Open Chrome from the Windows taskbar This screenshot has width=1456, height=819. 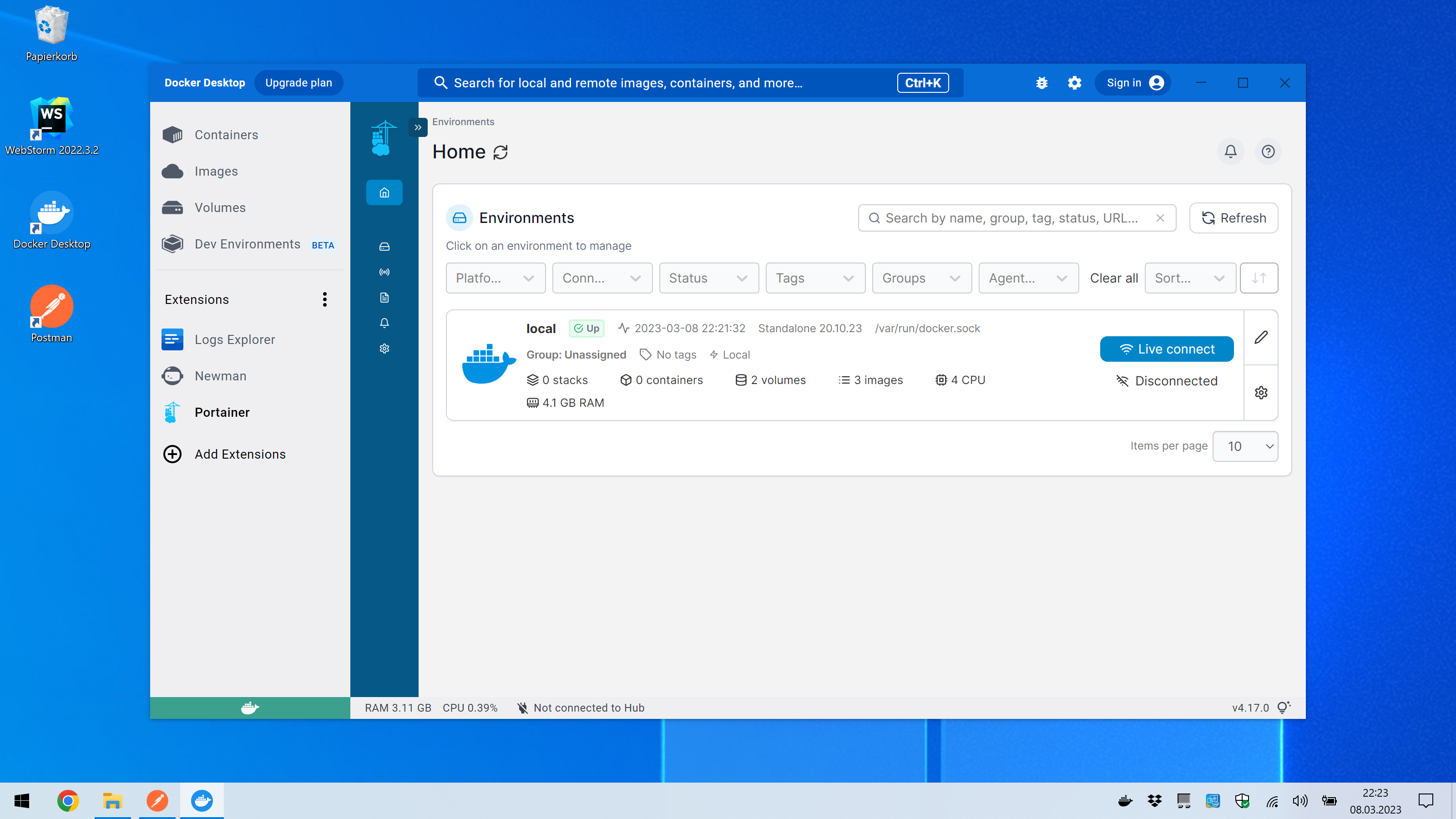coord(68,801)
